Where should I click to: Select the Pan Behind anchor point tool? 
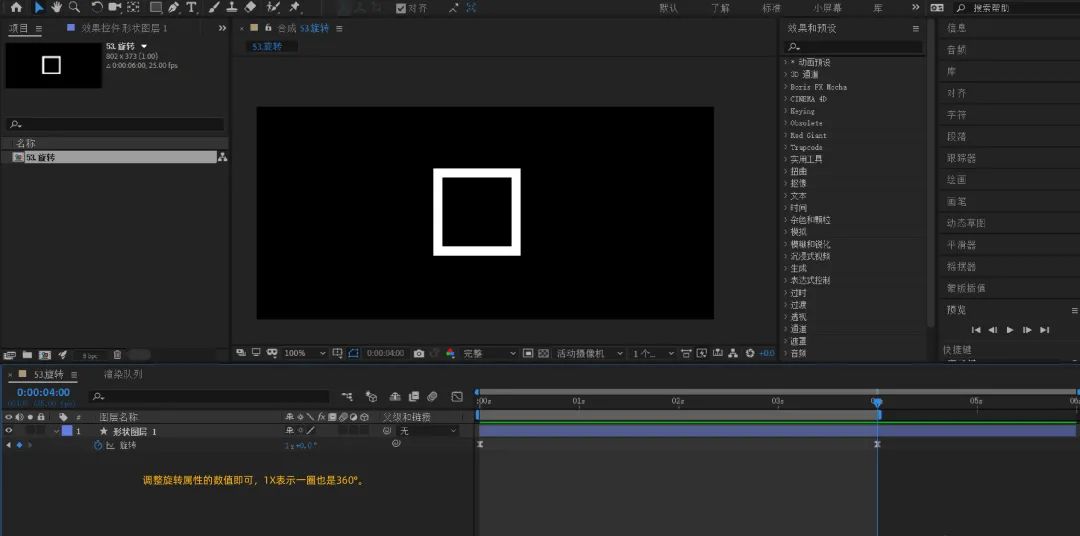pos(134,8)
